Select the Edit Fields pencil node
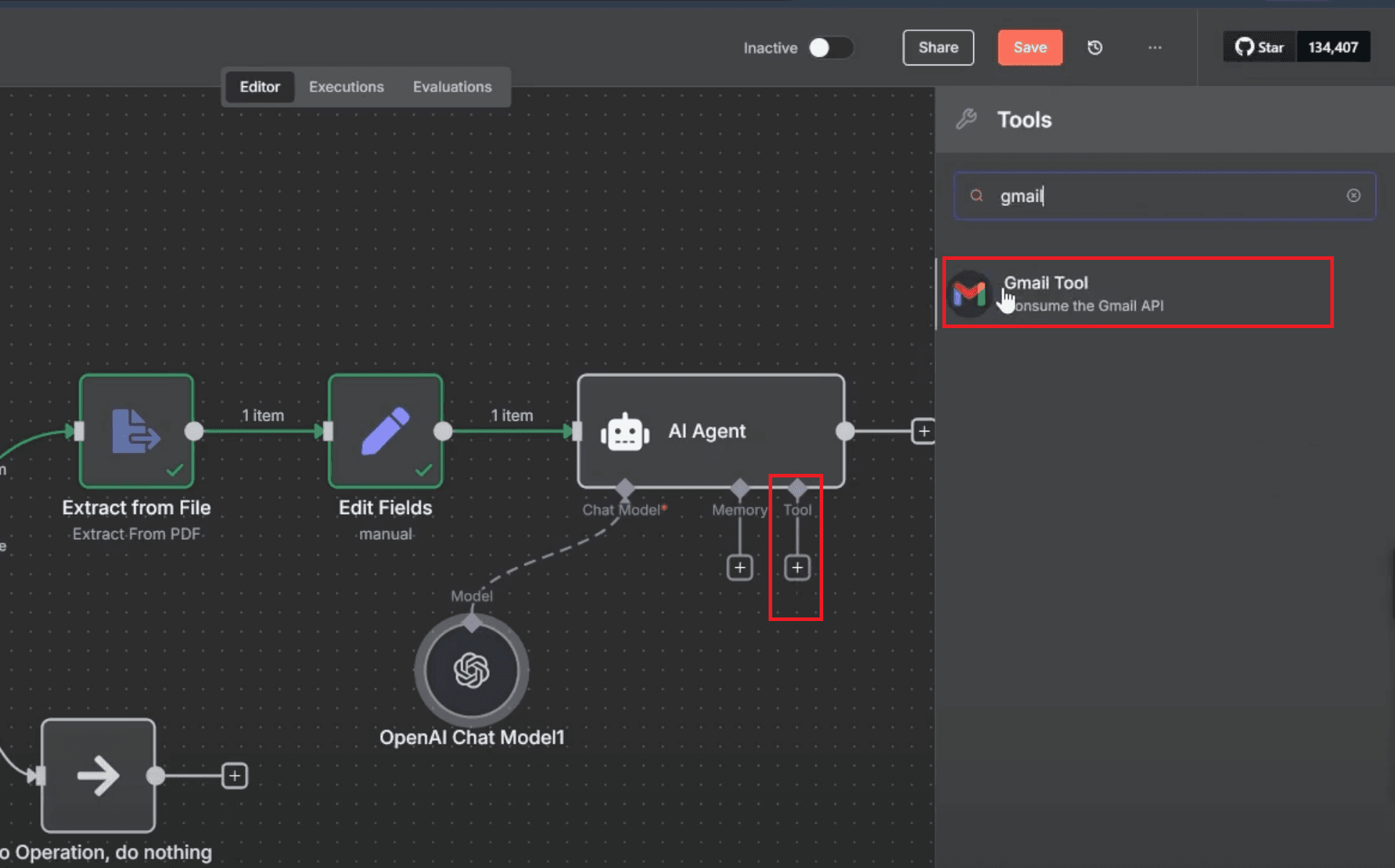This screenshot has width=1395, height=868. click(x=386, y=431)
